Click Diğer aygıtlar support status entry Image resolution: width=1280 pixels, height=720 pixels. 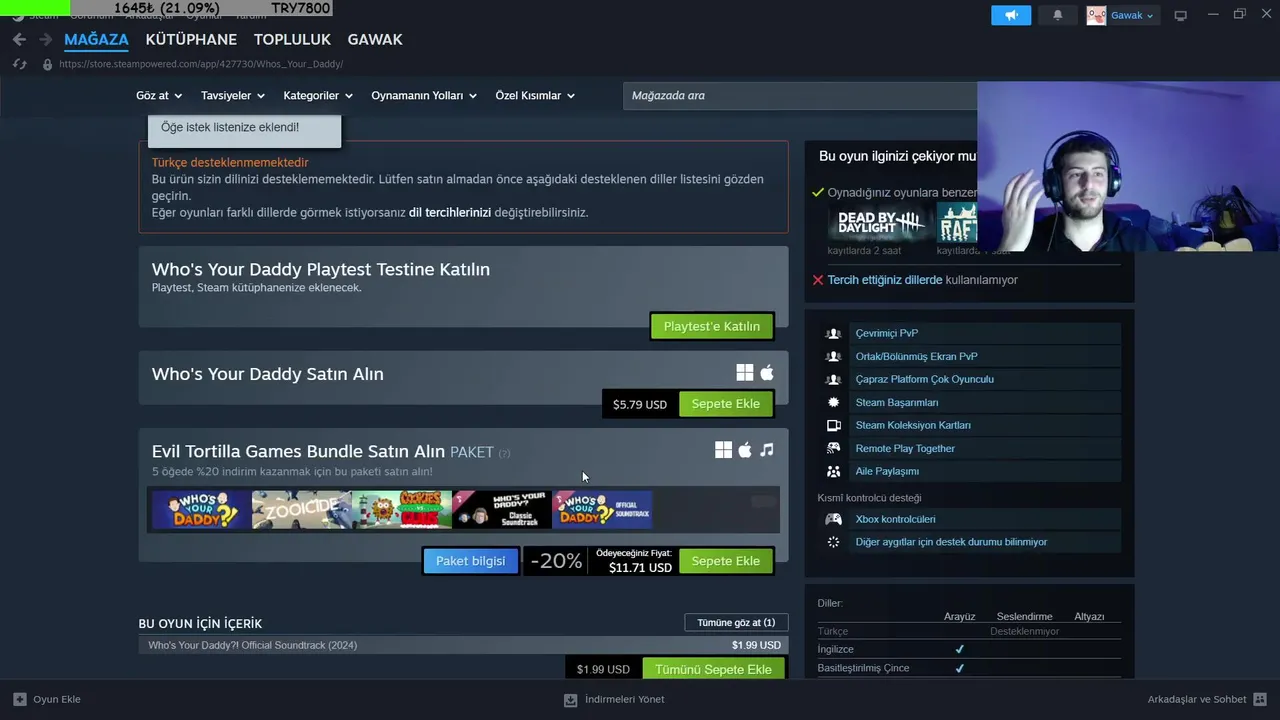tap(951, 542)
